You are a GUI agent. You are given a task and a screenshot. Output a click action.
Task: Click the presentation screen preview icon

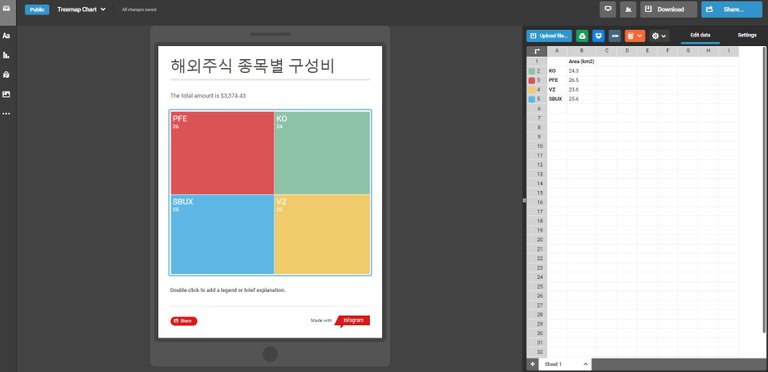pyautogui.click(x=607, y=9)
